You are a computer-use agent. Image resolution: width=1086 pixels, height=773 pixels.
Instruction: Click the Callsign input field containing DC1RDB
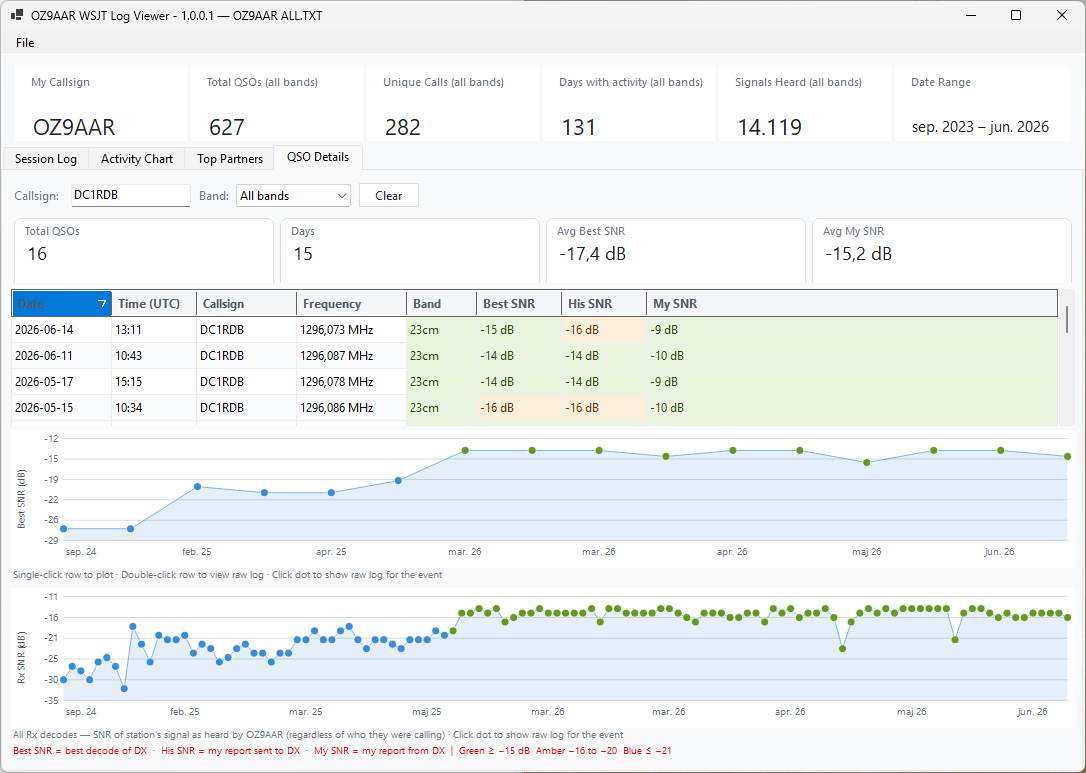(x=131, y=195)
